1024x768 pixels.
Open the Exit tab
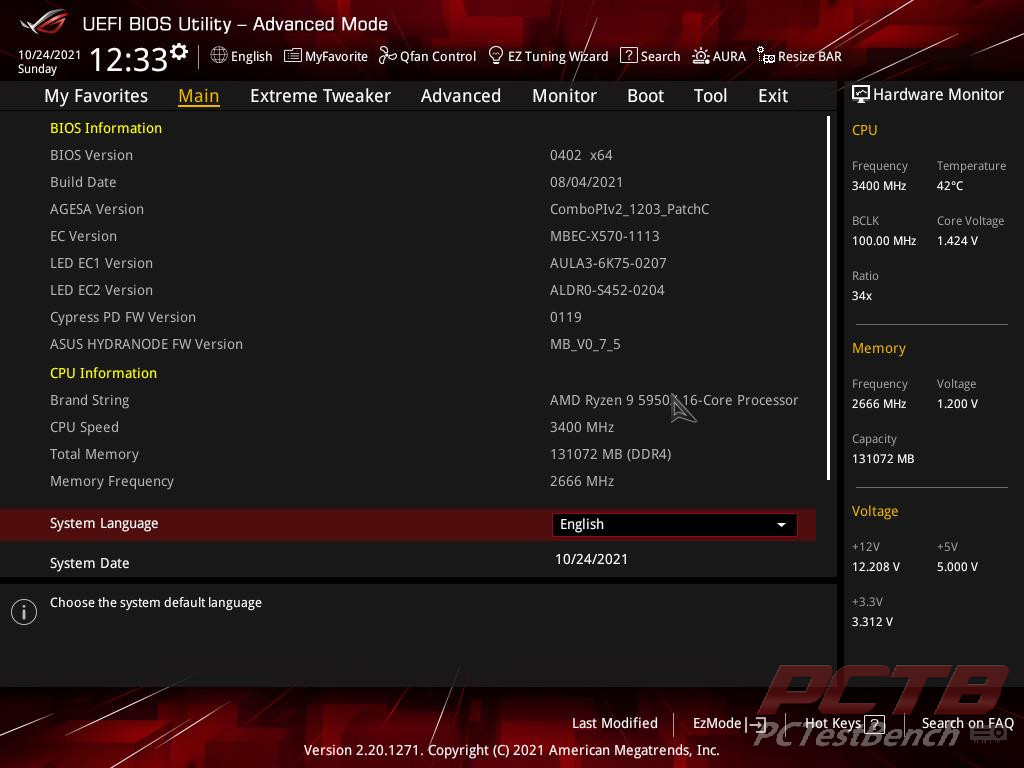[x=772, y=96]
